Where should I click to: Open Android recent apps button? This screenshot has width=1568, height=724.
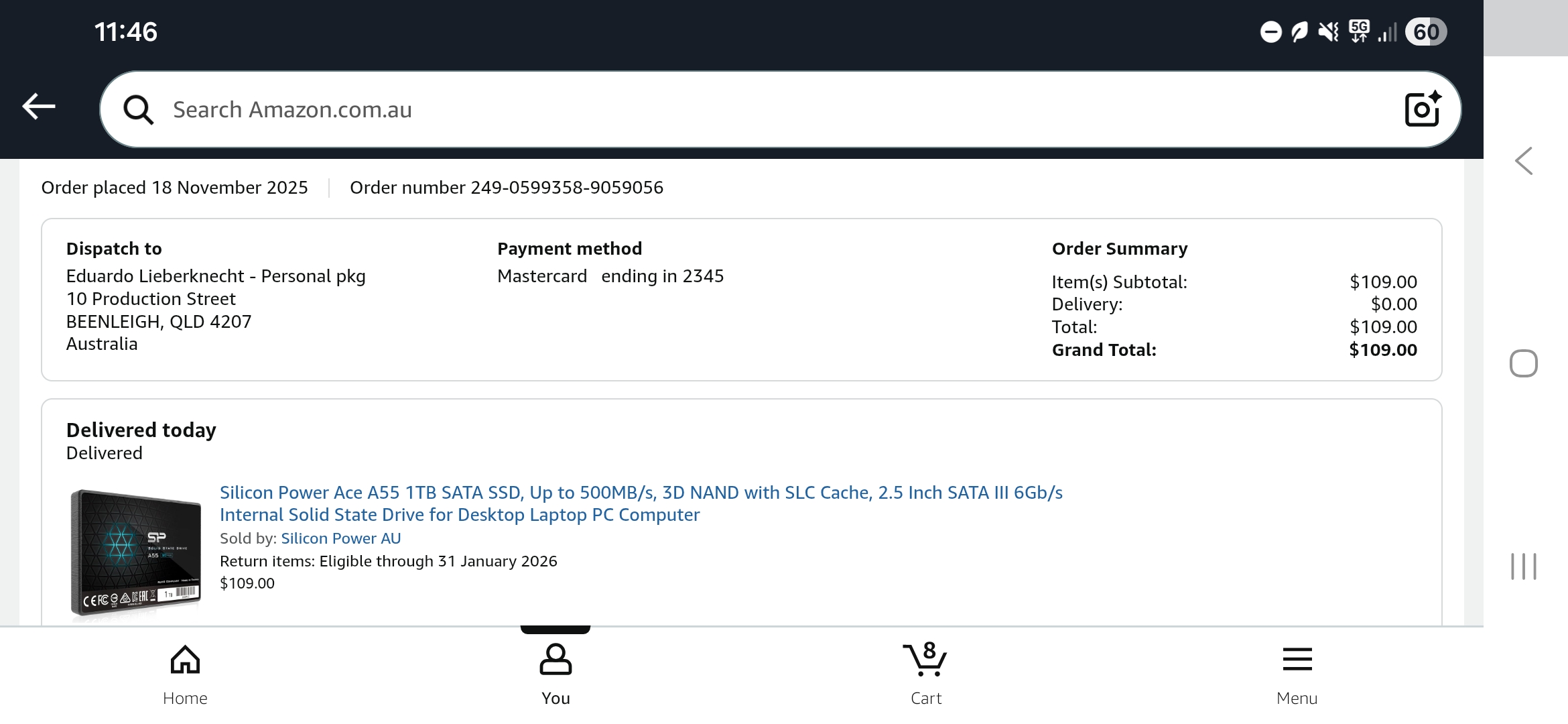(x=1523, y=566)
